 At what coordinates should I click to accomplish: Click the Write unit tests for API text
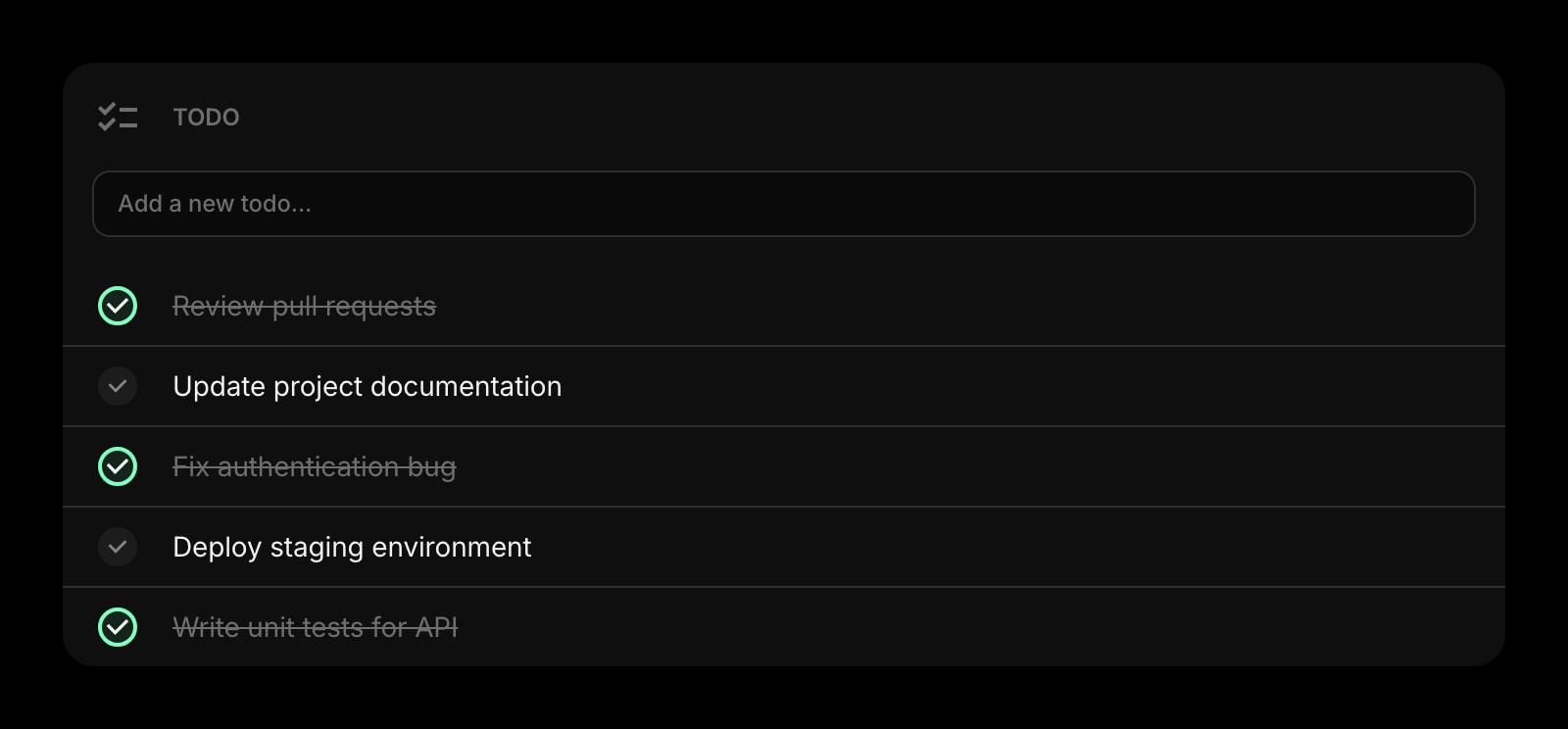[x=315, y=627]
